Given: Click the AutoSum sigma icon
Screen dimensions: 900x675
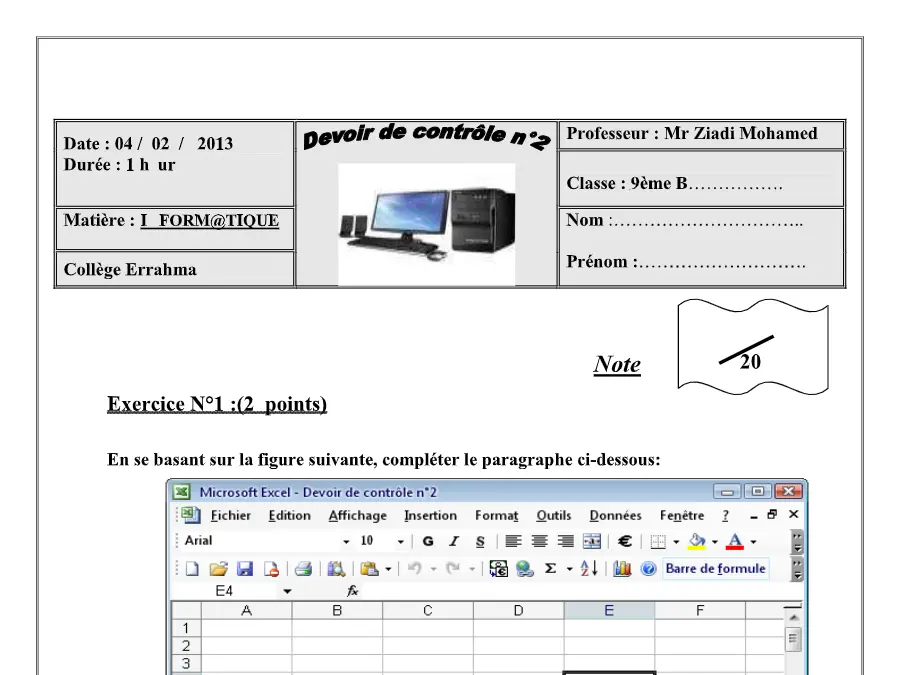Looking at the screenshot, I should pyautogui.click(x=550, y=569).
